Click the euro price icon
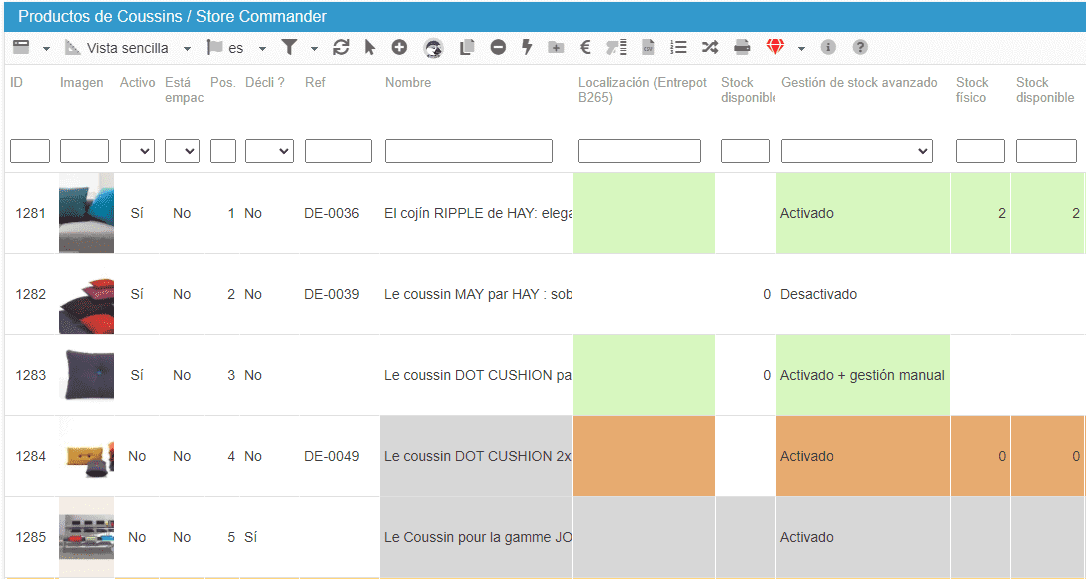The width and height of the screenshot is (1086, 579). 585,48
